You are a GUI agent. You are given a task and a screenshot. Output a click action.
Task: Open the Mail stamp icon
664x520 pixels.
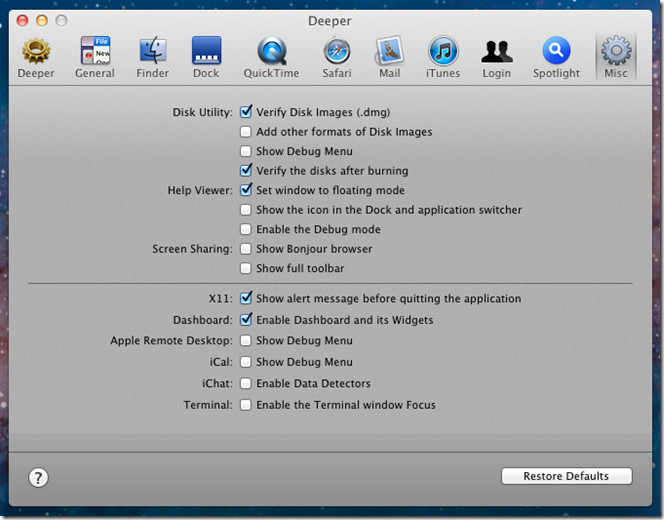tap(389, 52)
